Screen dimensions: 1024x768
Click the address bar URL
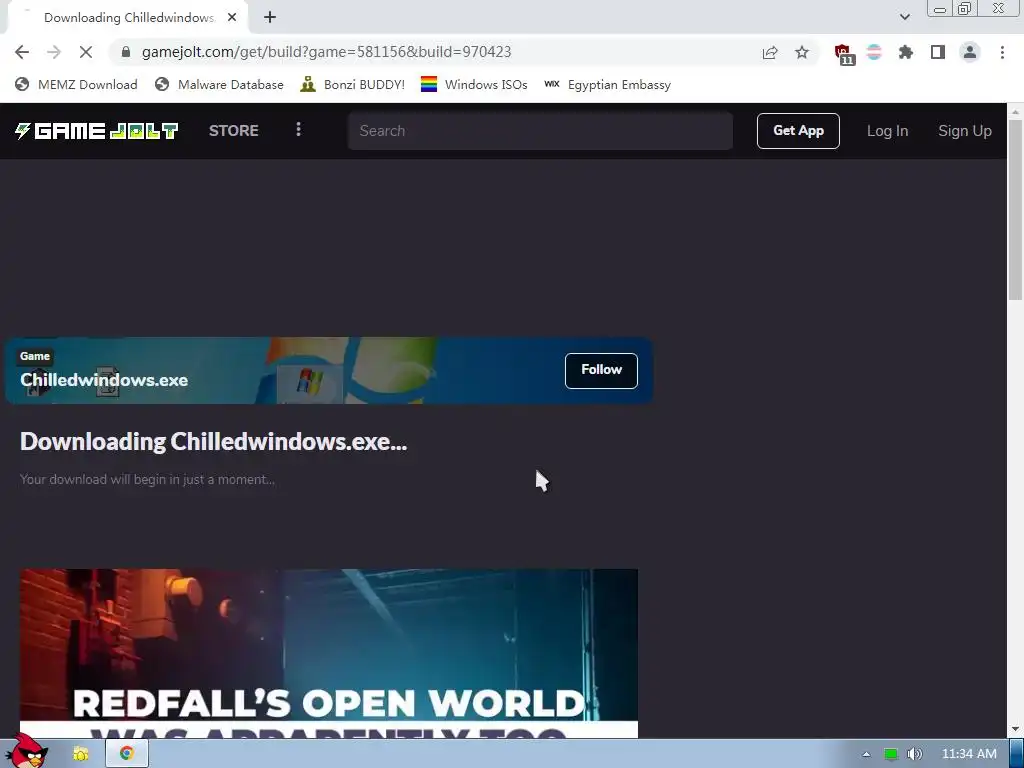coord(327,52)
